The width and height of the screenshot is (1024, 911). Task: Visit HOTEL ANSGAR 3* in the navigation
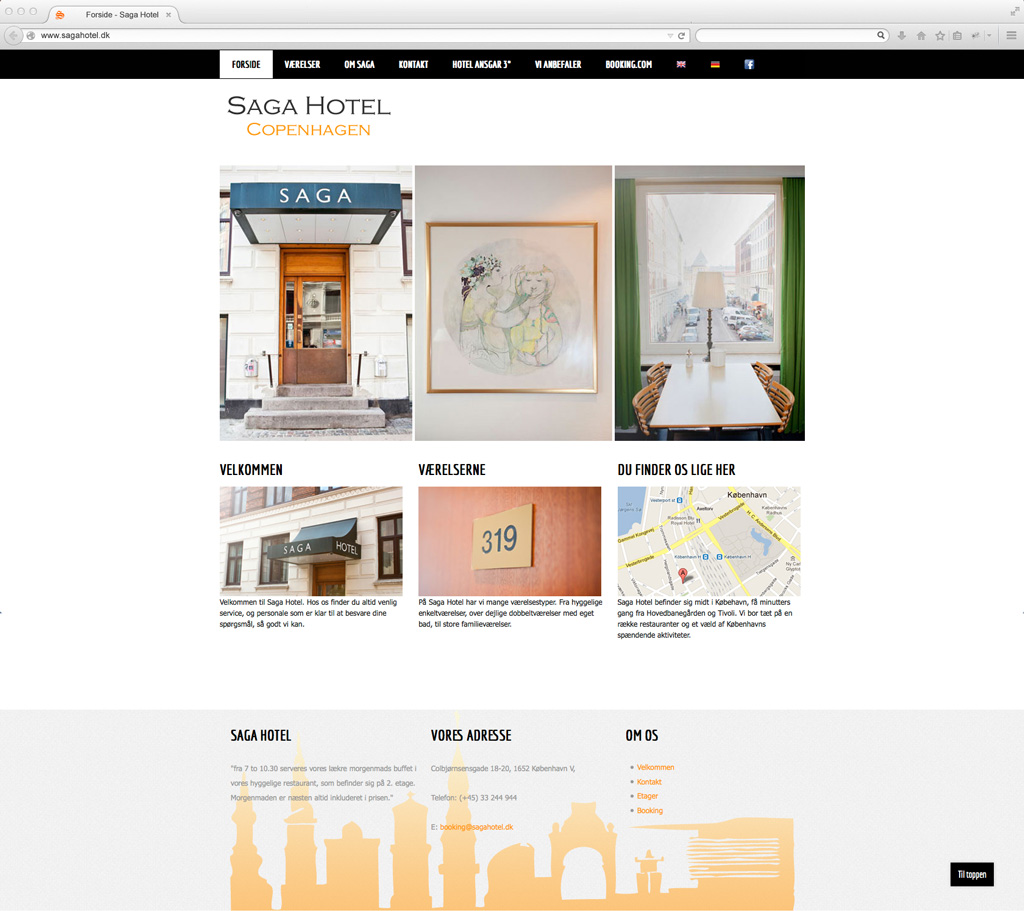click(482, 64)
